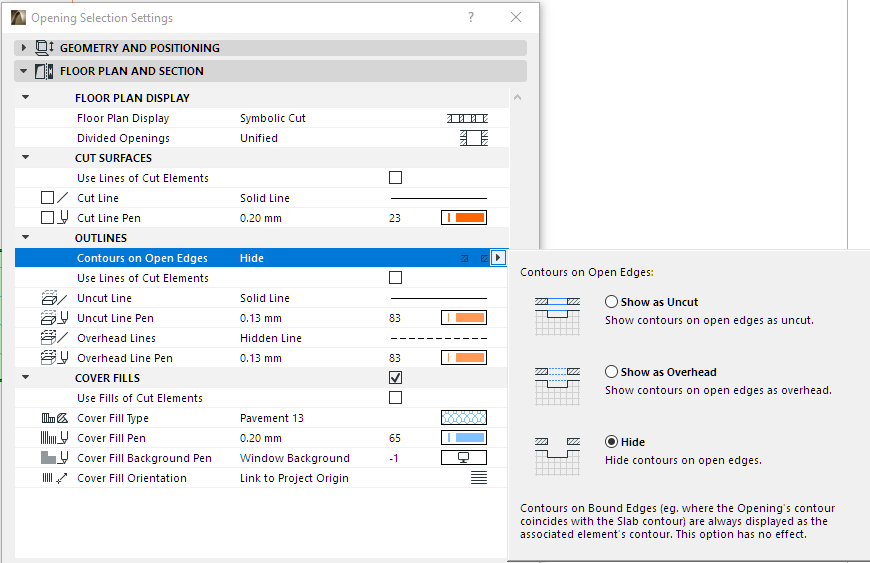
Task: Expand the Geometry and Positioning panel
Action: [23, 48]
